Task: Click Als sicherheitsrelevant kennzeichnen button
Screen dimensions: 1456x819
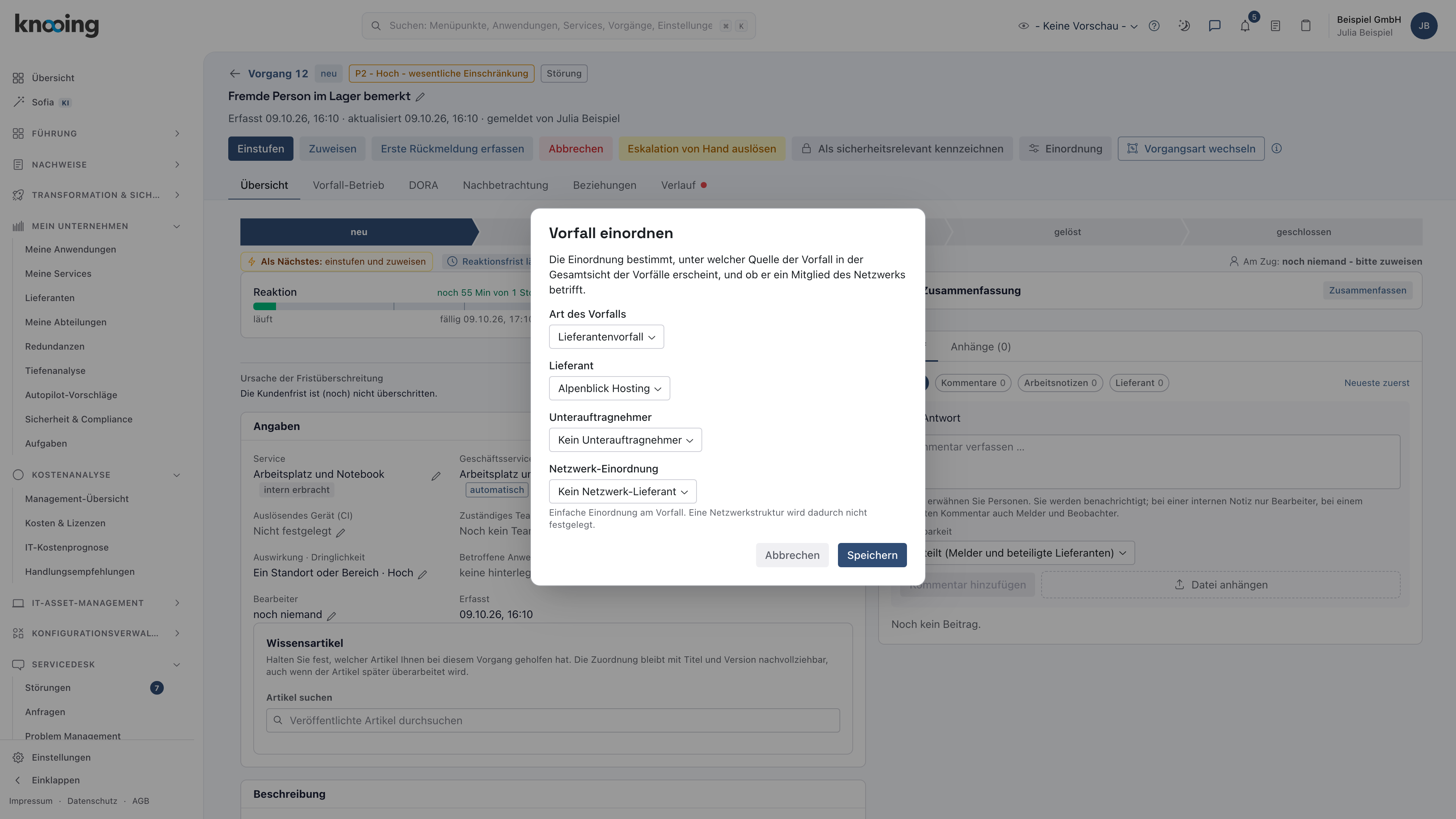Action: pyautogui.click(x=902, y=149)
